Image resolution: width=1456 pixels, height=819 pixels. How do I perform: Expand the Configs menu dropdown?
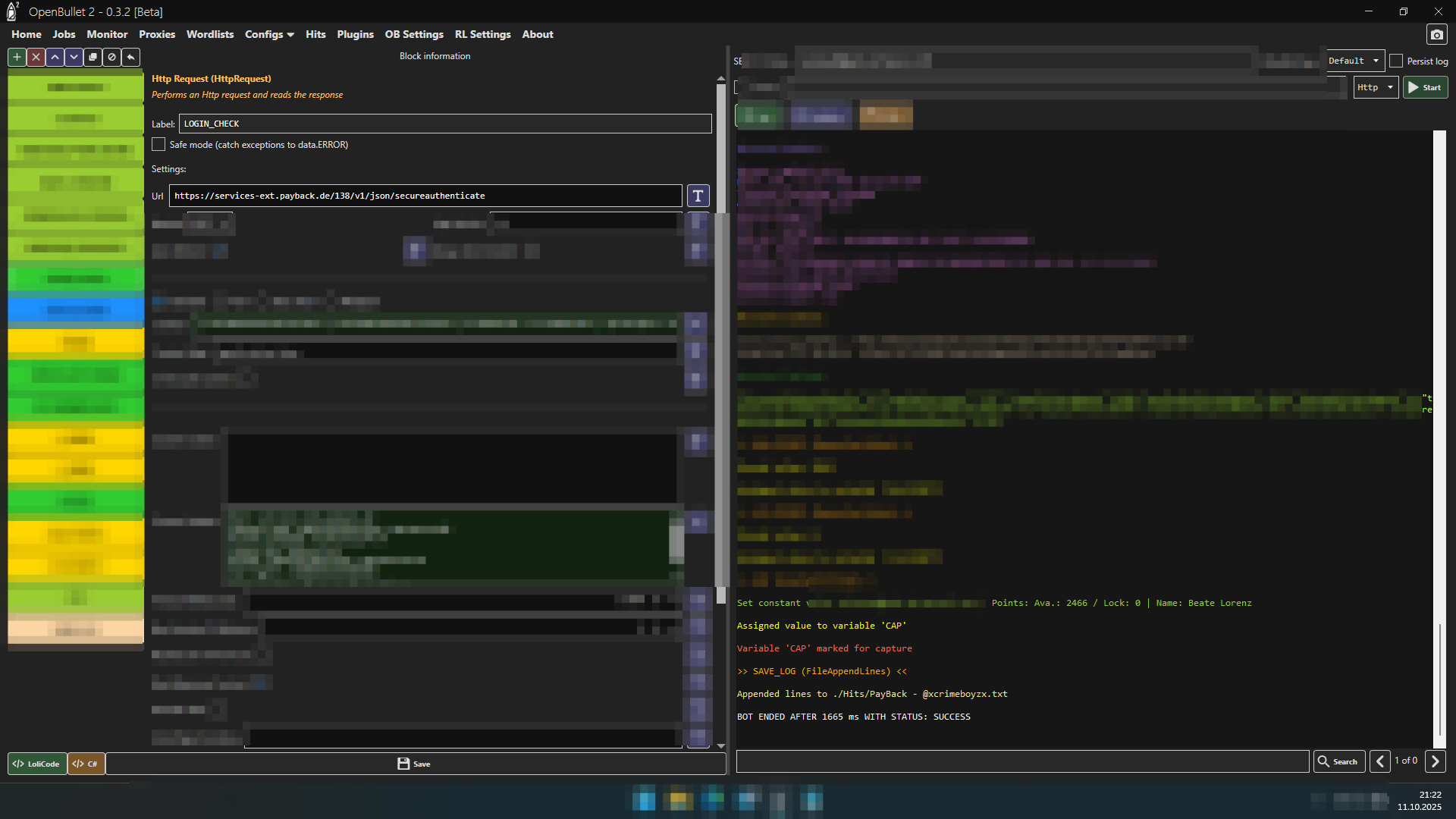[x=269, y=34]
